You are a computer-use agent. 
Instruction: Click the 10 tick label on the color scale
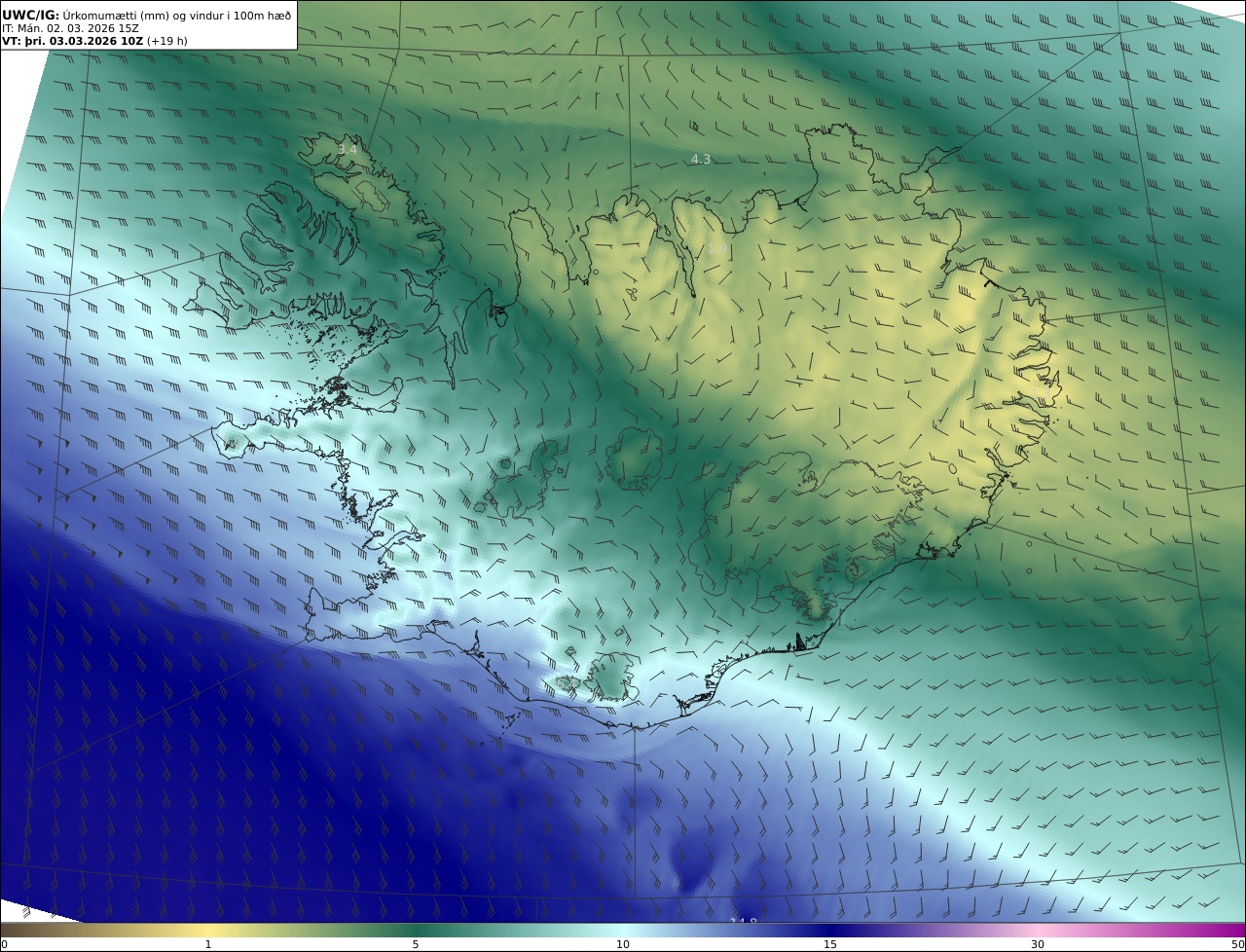coord(623,944)
